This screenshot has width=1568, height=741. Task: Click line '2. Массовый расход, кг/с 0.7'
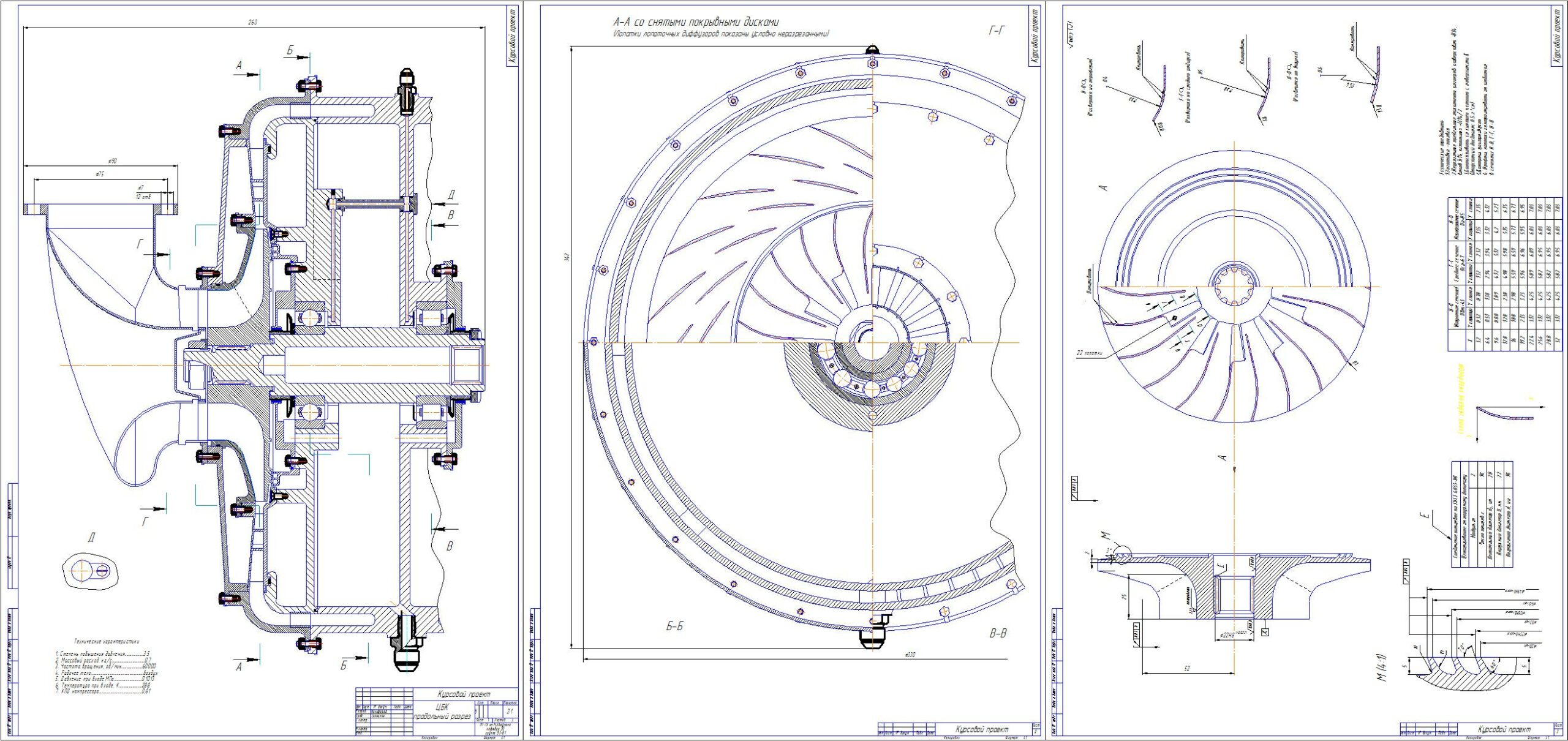(103, 660)
